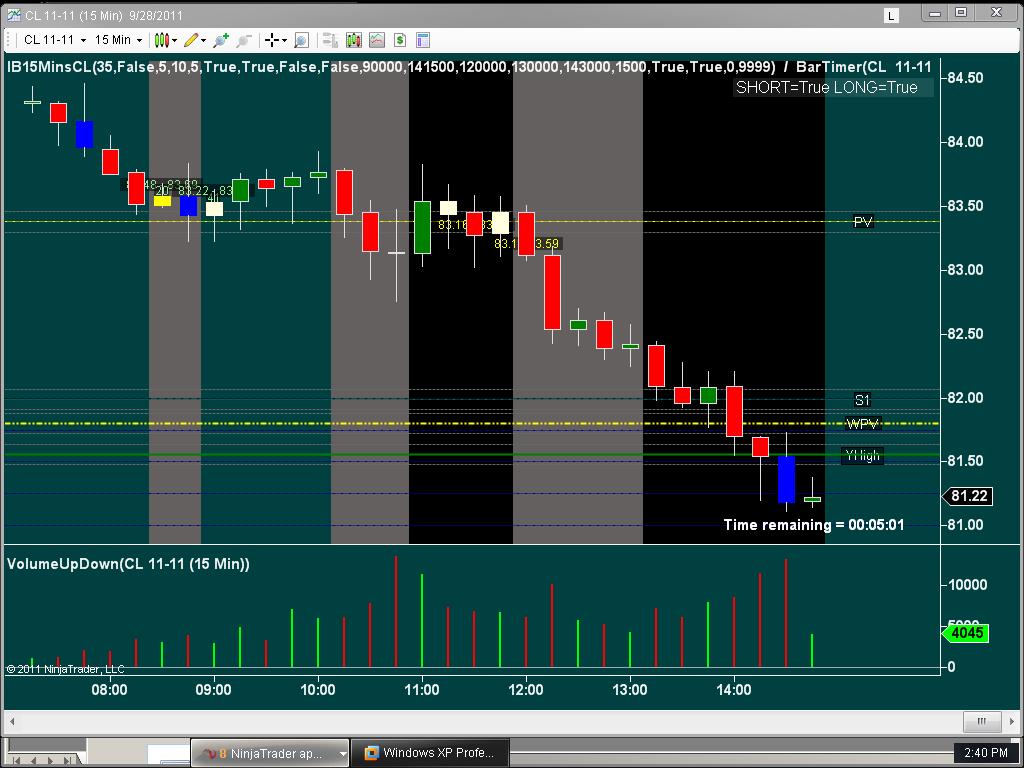Open the Strategies dollar-sign icon
The image size is (1024, 768).
pyautogui.click(x=400, y=40)
